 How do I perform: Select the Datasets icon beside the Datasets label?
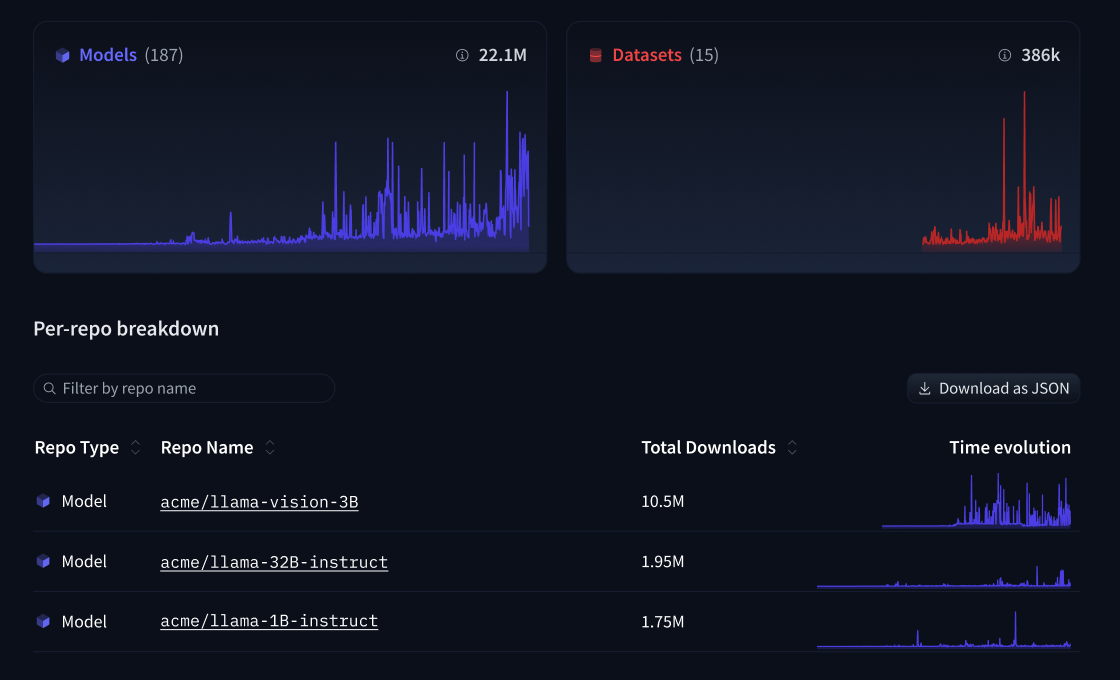(x=595, y=55)
